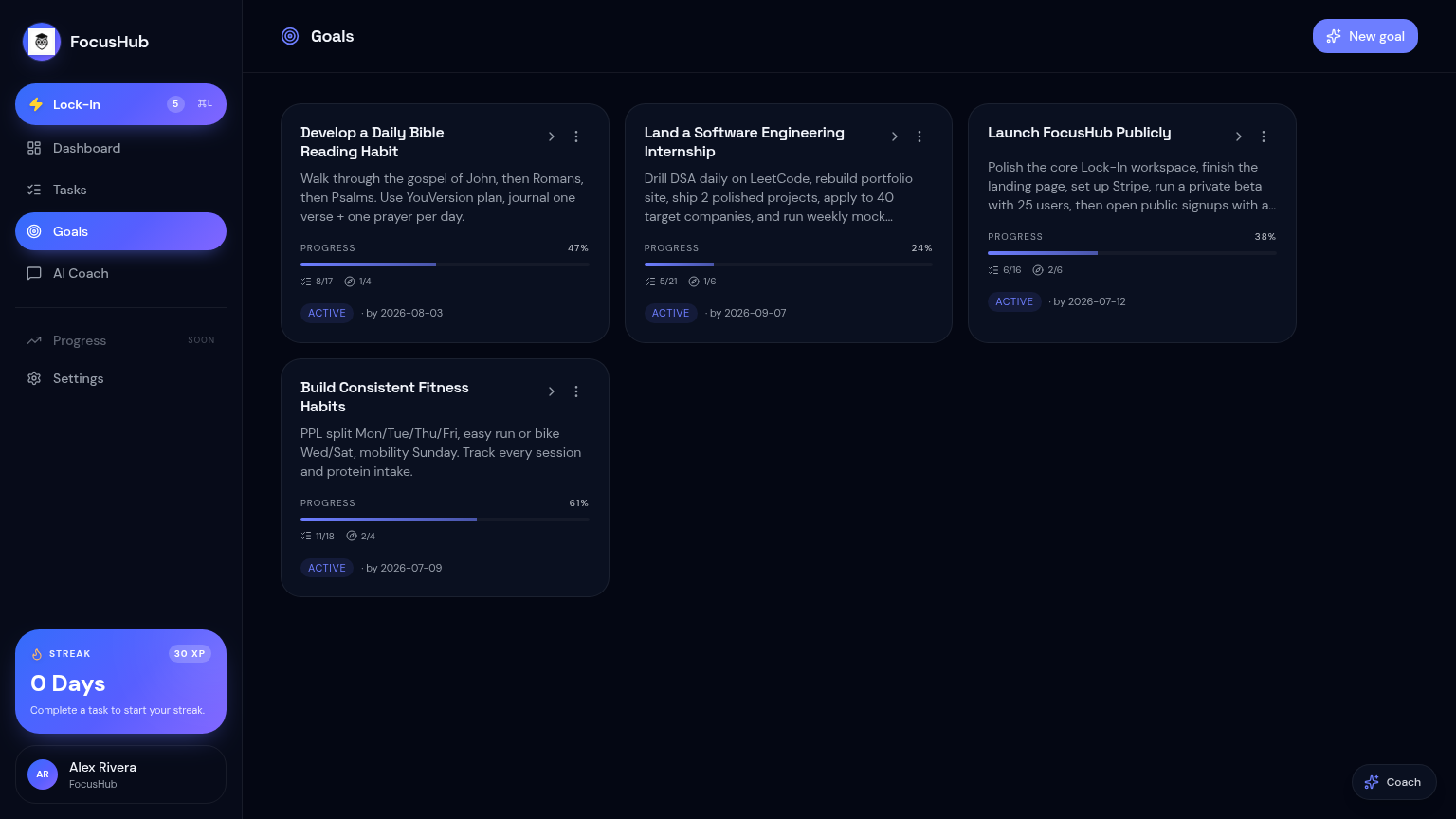Click the "Launch FocusHub Publicly" title
Viewport: 1456px width, 819px height.
click(1080, 133)
